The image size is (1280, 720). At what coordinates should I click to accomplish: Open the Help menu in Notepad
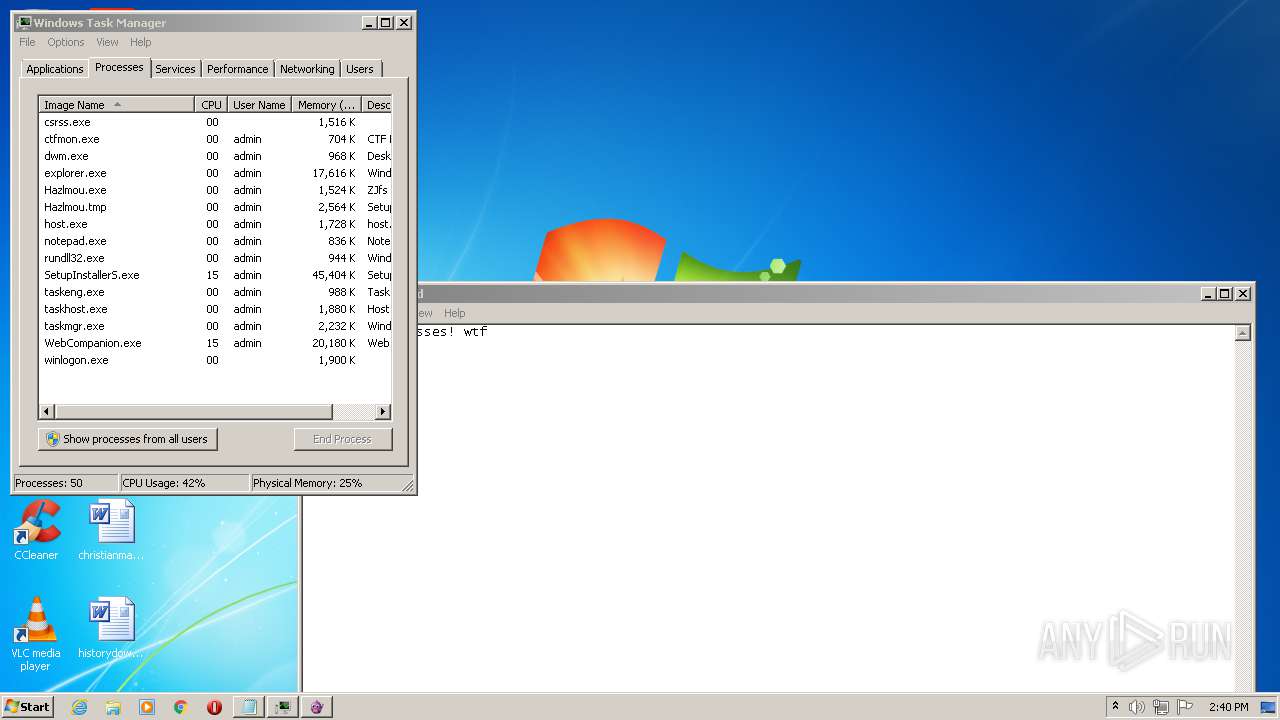(x=455, y=313)
